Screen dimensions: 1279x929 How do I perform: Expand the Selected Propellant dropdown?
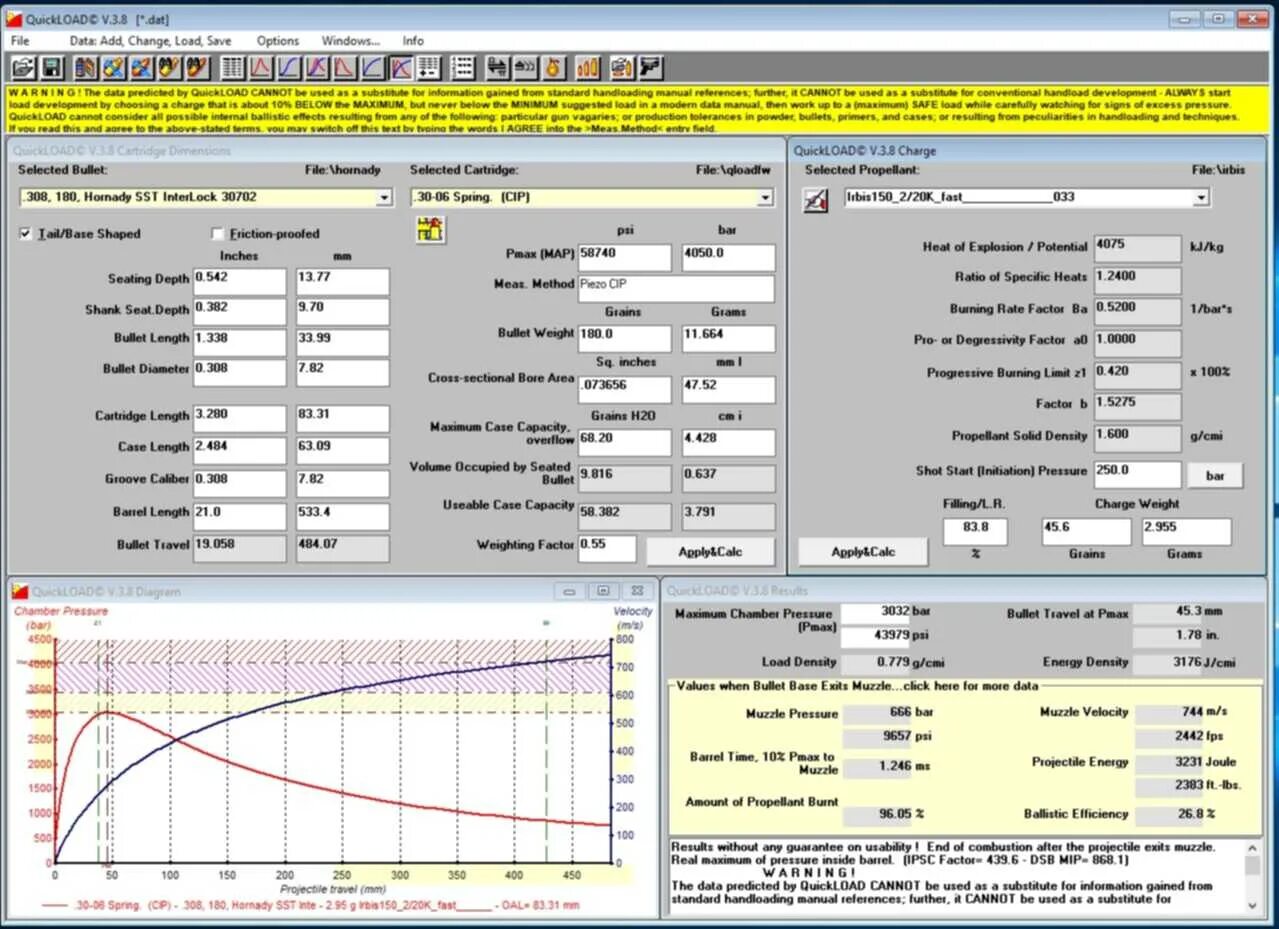click(x=1201, y=198)
